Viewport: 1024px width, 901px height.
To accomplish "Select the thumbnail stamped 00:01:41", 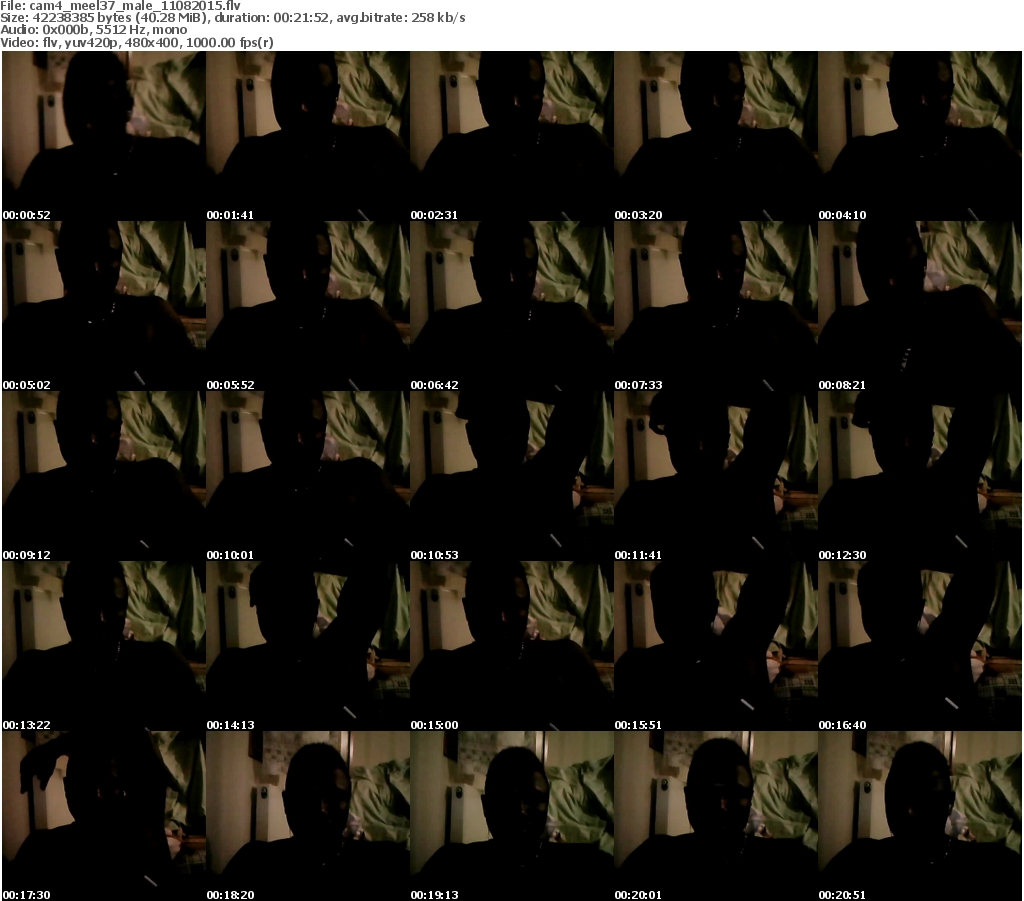I will coord(308,136).
